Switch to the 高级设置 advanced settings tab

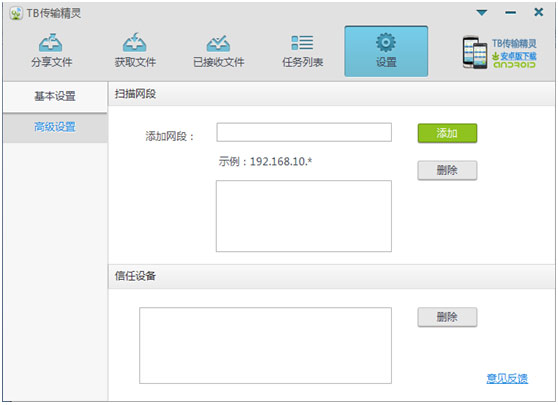click(x=55, y=127)
